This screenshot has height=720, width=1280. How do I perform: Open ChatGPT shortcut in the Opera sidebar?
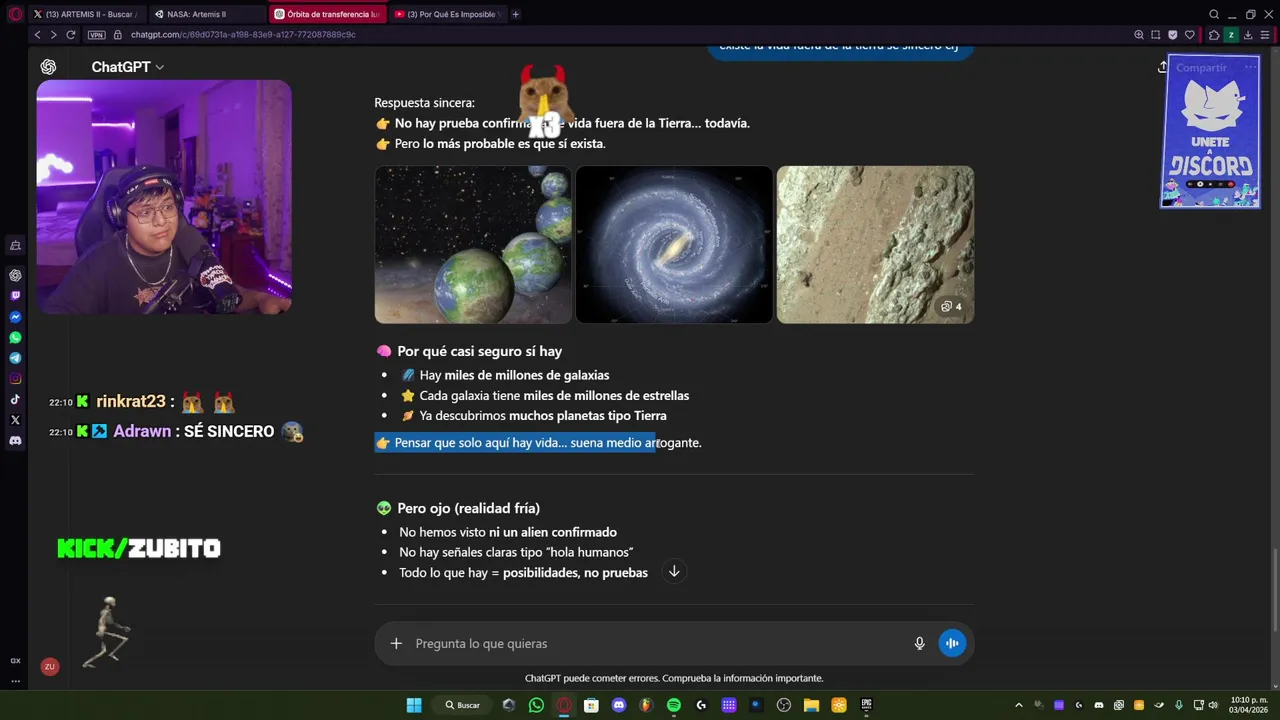[x=15, y=275]
